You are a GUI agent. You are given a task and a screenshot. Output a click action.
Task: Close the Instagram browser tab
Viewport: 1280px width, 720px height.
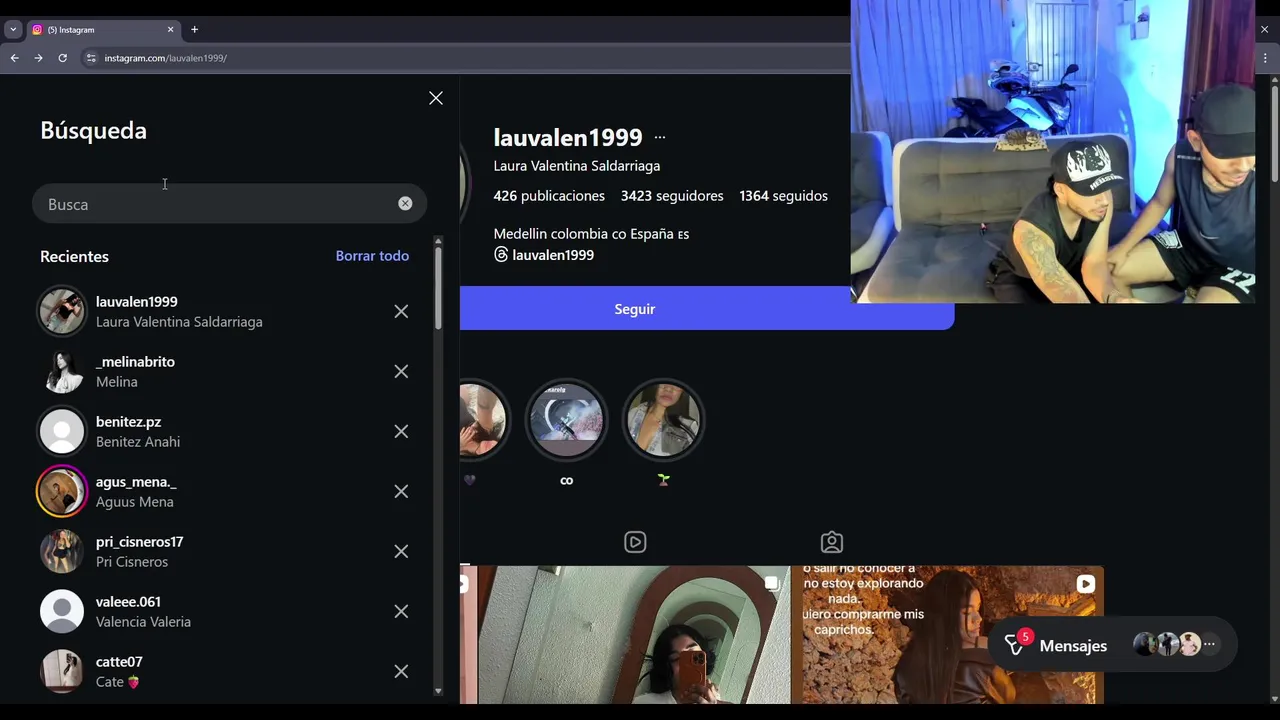tap(170, 30)
